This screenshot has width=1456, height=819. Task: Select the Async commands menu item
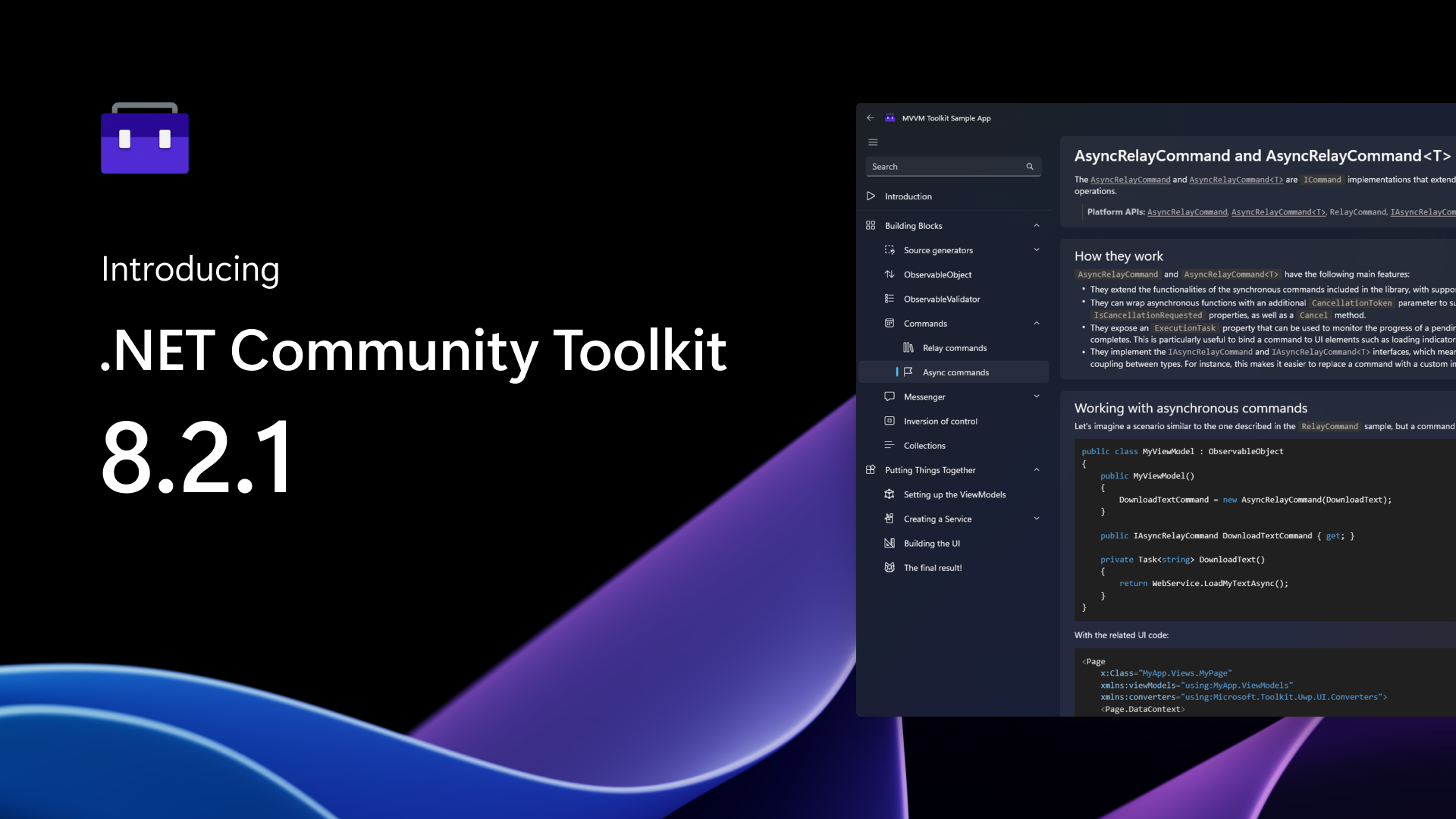955,372
